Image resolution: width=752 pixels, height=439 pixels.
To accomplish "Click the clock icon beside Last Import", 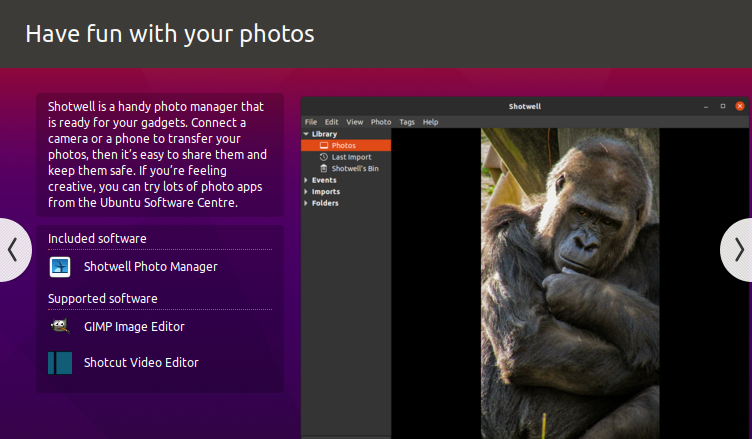I will (x=323, y=157).
